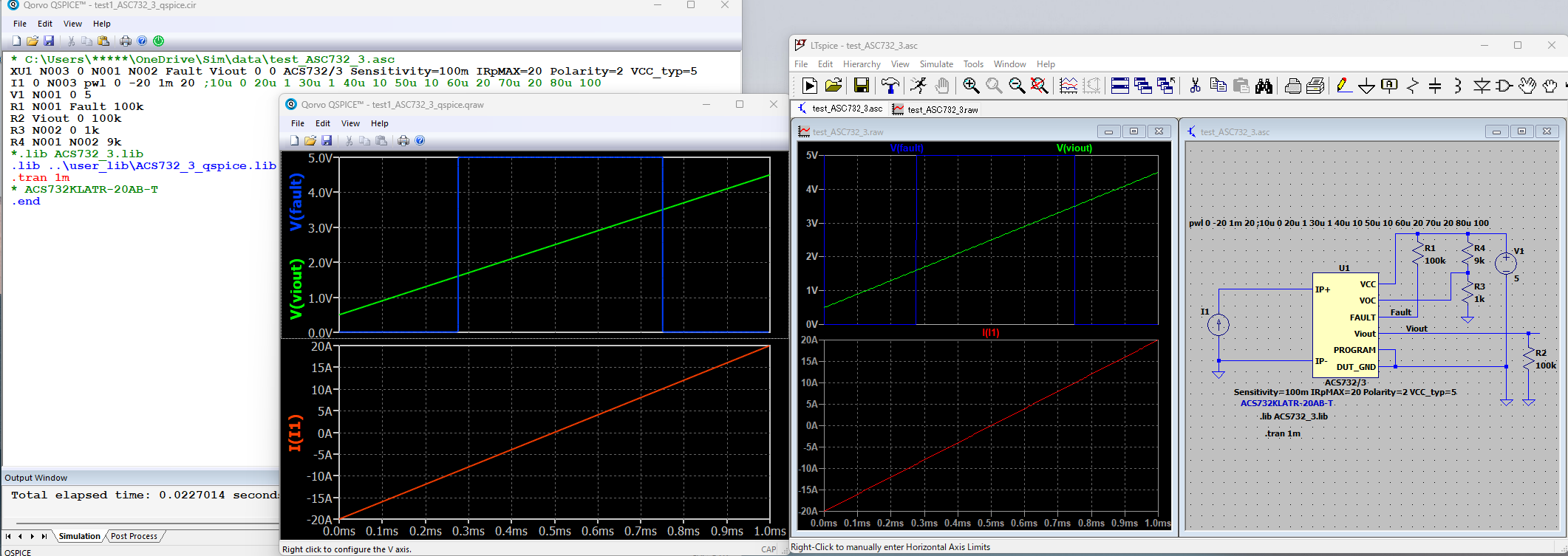
Task: Click Open folder icon in QSPICE netlist toolbar
Action: click(x=33, y=41)
